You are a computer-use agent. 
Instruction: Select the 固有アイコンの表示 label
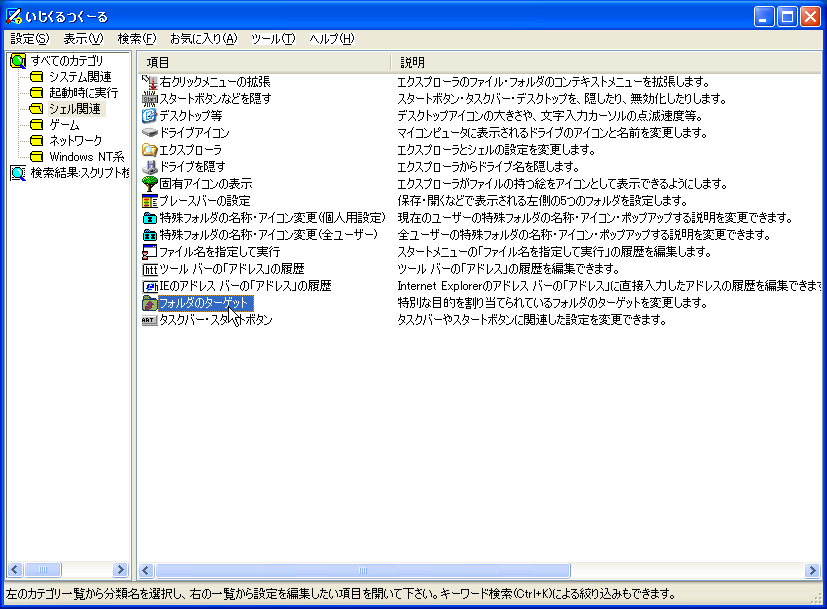(x=206, y=183)
